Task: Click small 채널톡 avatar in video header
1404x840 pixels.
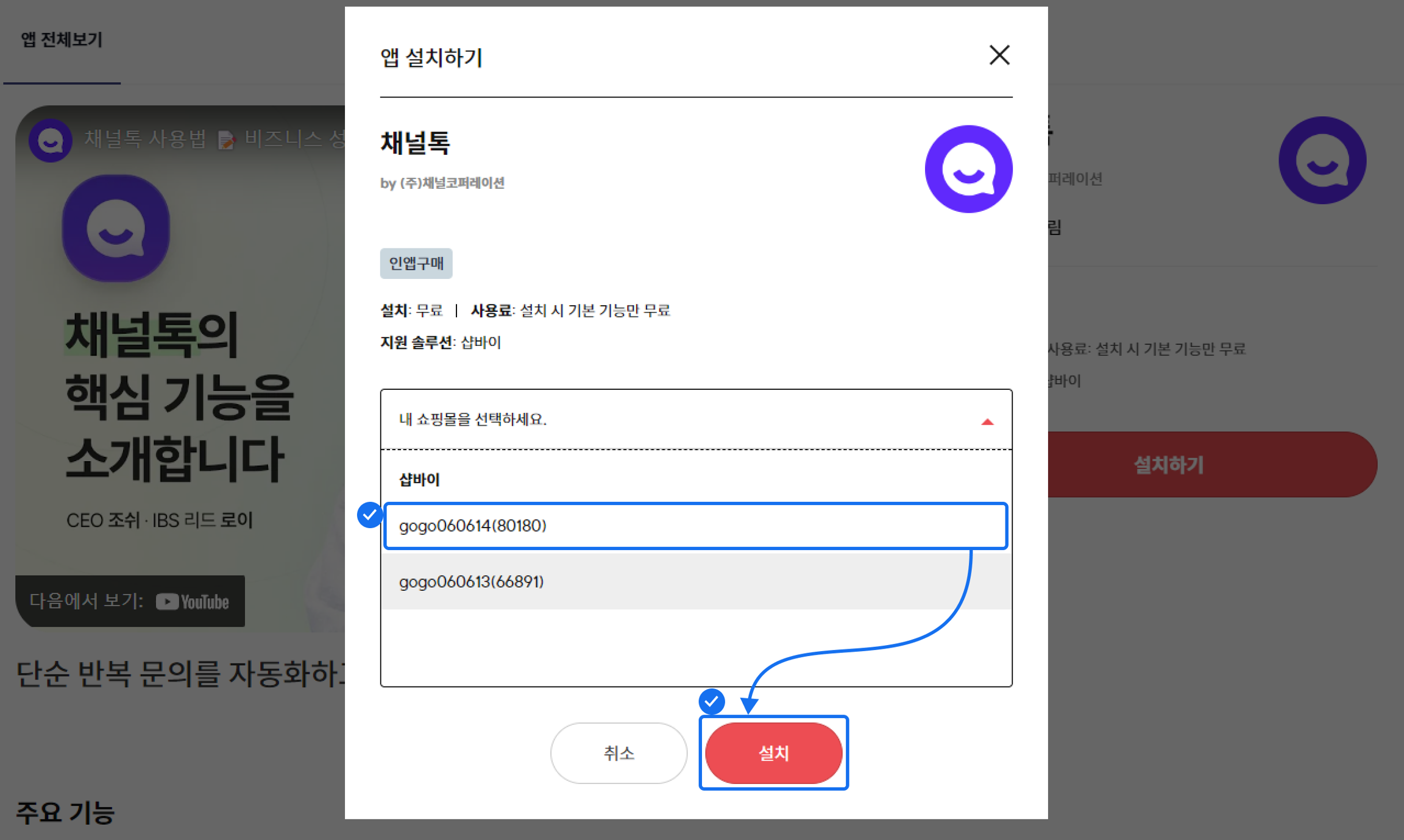Action: tap(50, 140)
